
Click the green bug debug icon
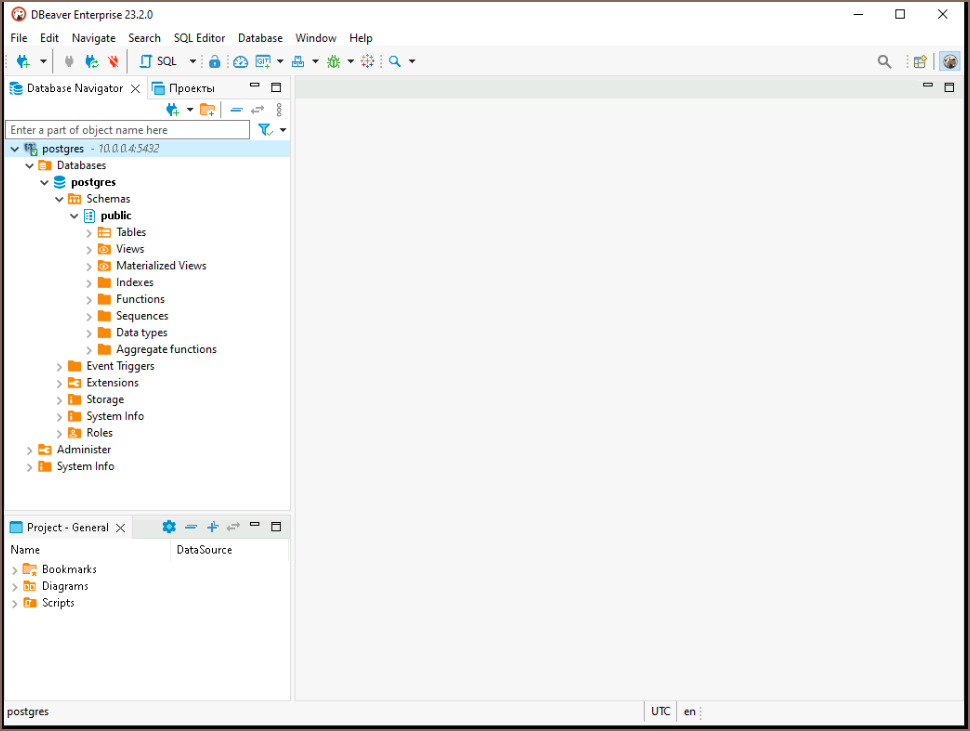pyautogui.click(x=333, y=61)
